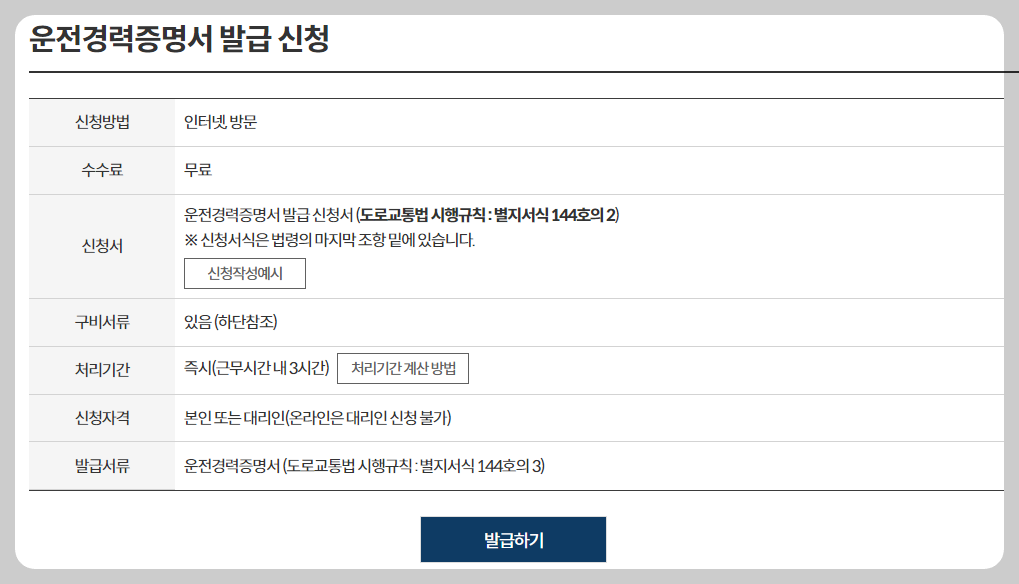Select the 처리기간 row label
This screenshot has height=584, width=1019.
[101, 369]
